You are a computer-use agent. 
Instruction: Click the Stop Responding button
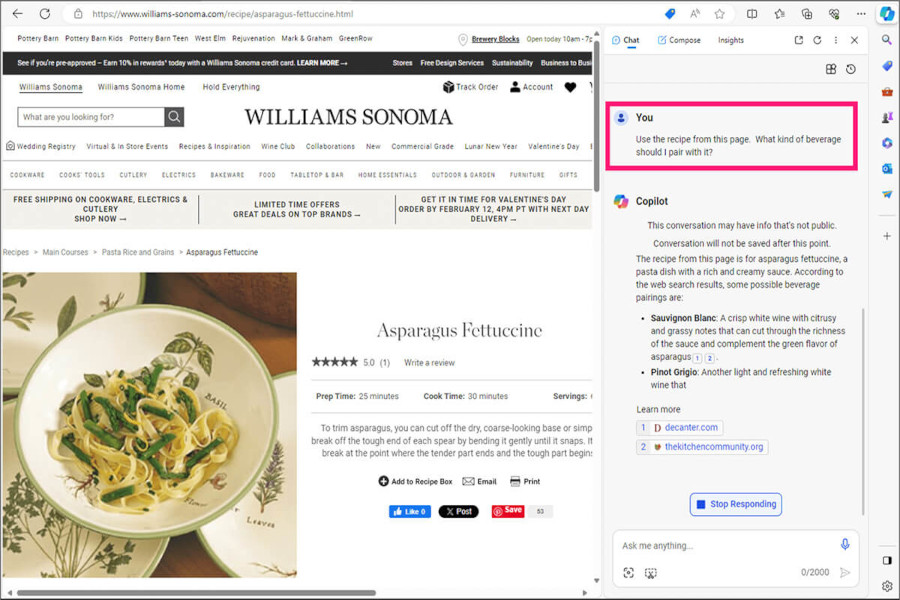(735, 504)
